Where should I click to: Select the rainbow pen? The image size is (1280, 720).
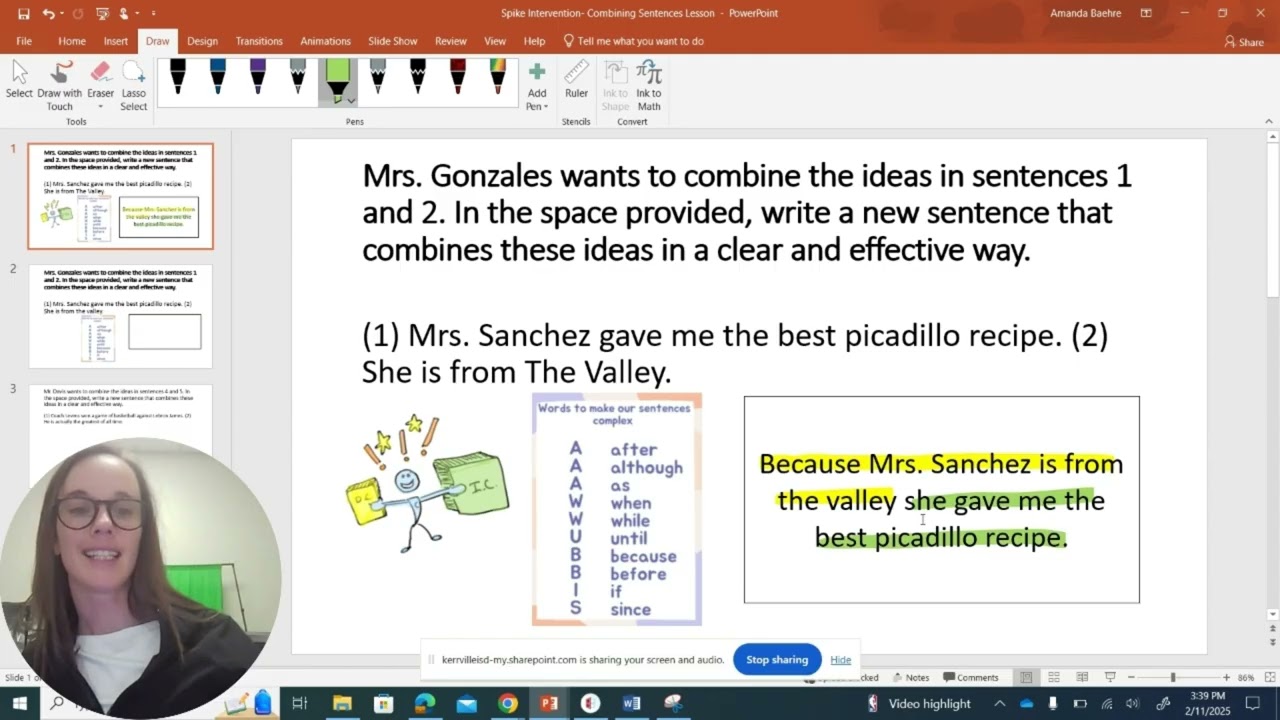coord(497,78)
